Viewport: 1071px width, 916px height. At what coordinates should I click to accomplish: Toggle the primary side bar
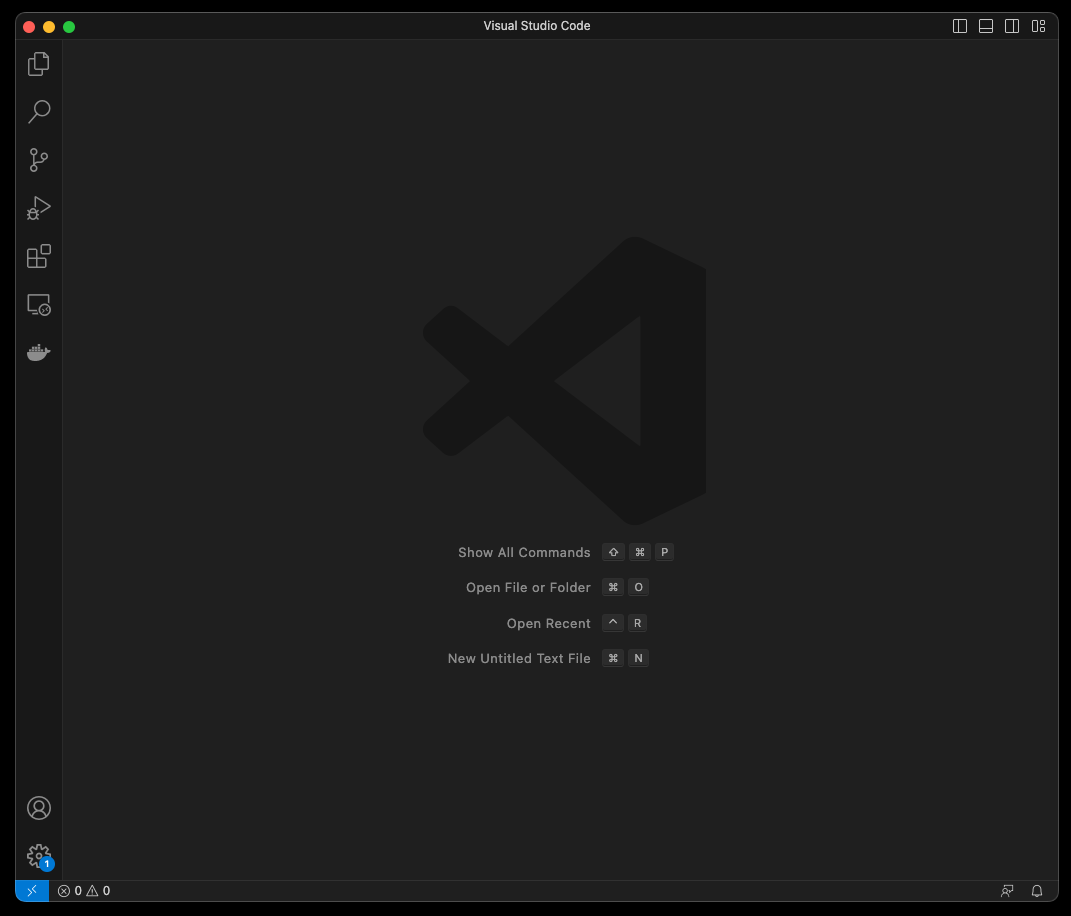(960, 26)
